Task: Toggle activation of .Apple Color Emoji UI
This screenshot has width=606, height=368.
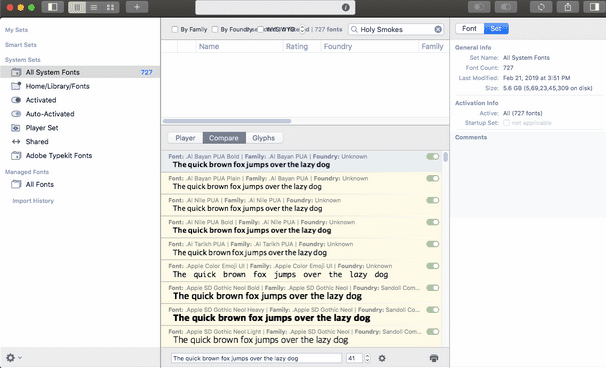Action: (432, 266)
